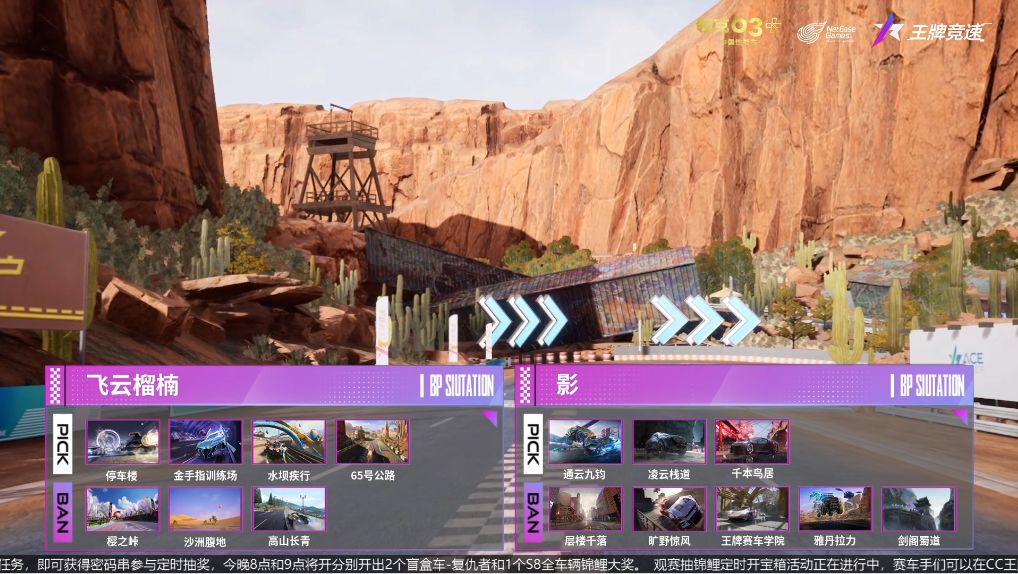The height and width of the screenshot is (574, 1018).
Task: Select the 凌云栈道 track thumbnail
Action: pos(669,442)
